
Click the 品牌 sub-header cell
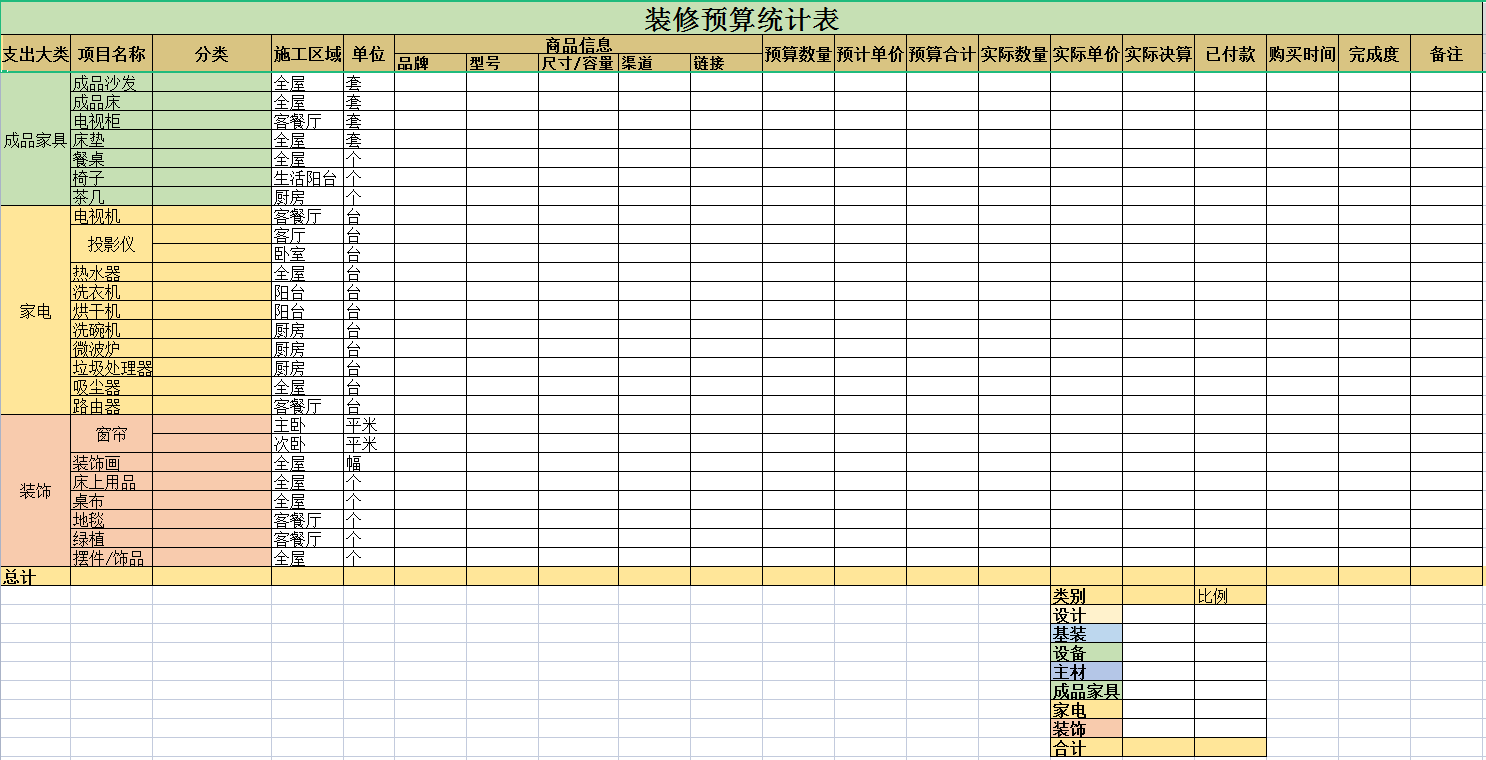click(430, 63)
